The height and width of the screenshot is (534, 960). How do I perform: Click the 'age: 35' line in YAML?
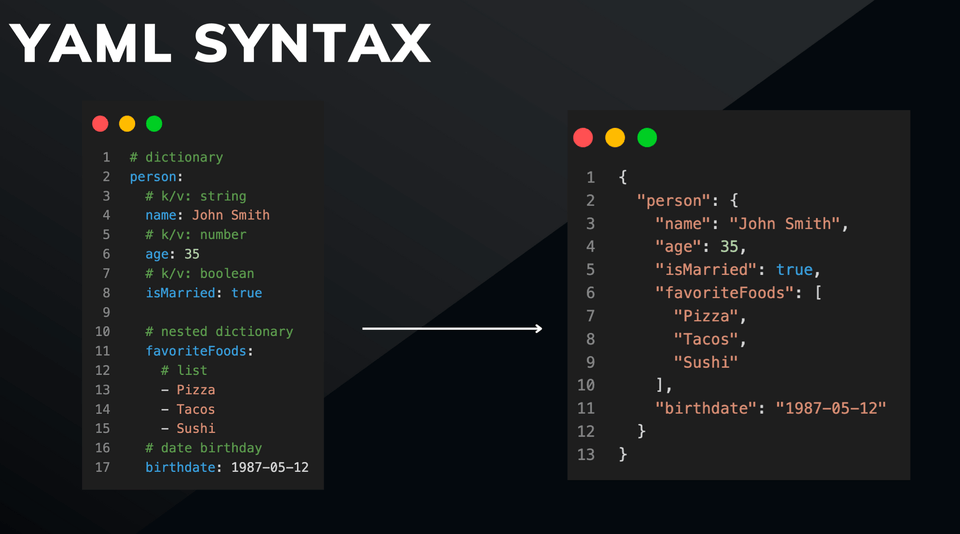(172, 254)
